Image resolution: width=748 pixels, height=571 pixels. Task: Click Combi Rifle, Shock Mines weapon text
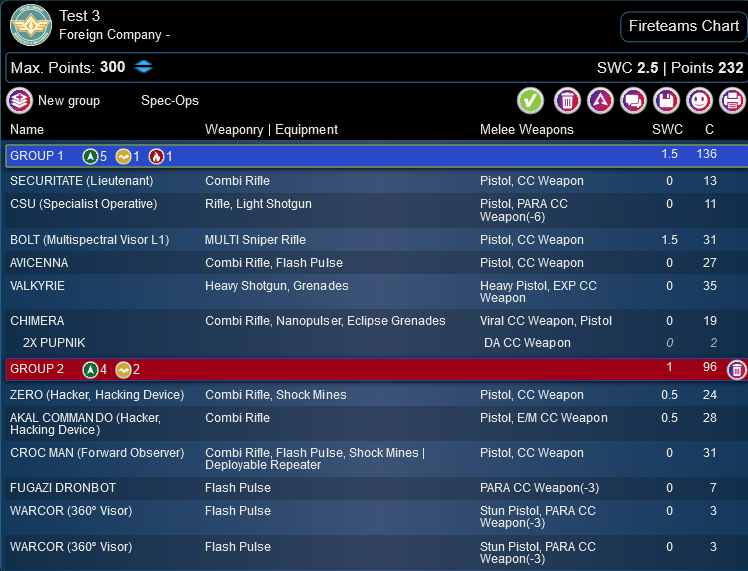276,395
